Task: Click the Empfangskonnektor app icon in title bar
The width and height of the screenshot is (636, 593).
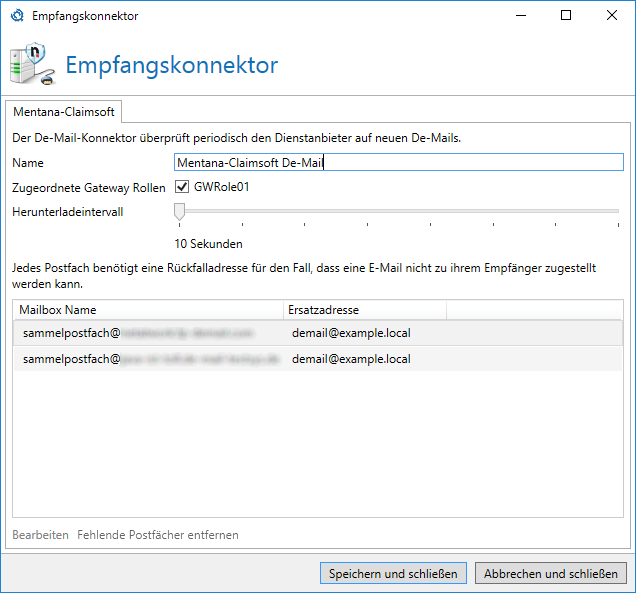Action: 17,16
